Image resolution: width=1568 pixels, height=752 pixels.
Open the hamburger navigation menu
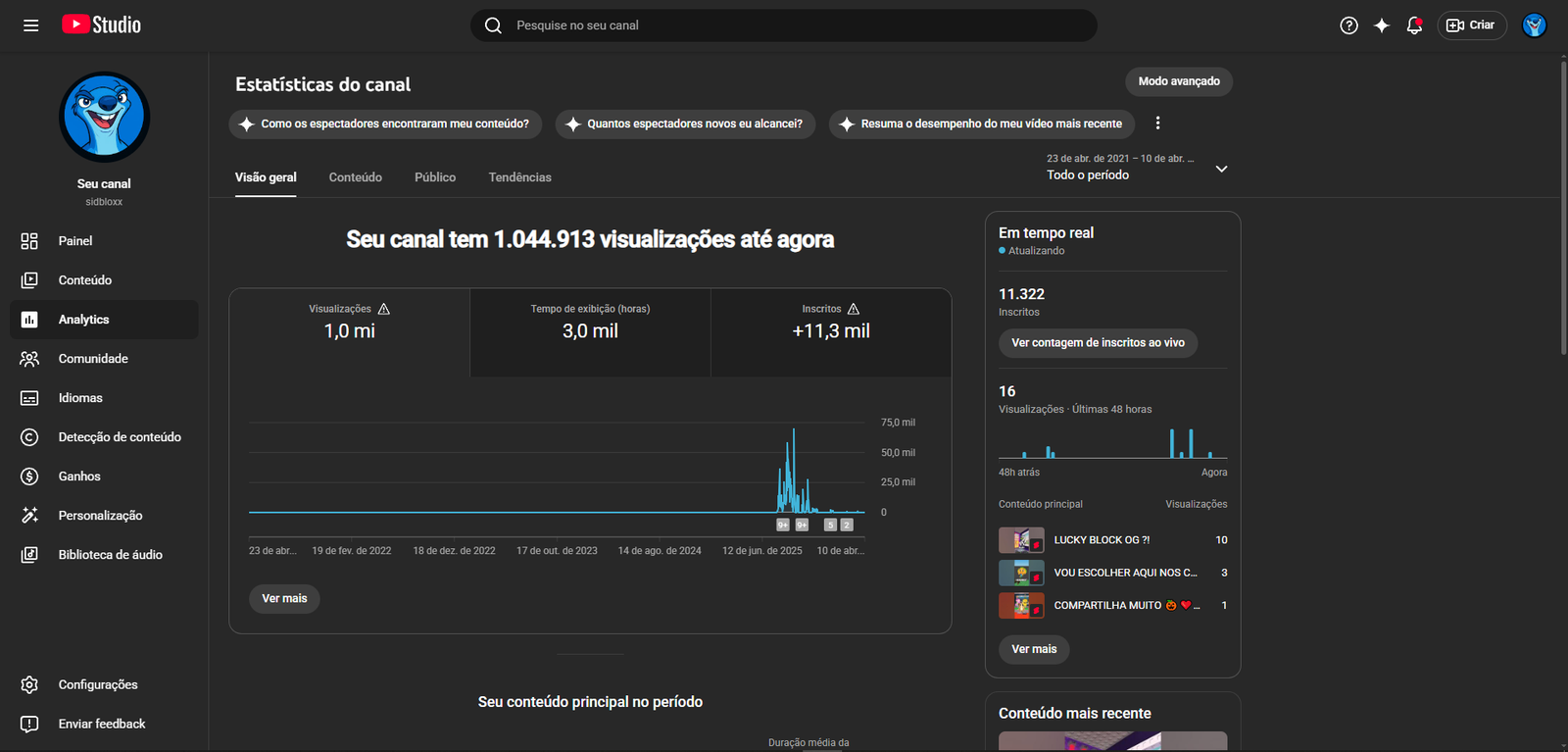click(30, 25)
